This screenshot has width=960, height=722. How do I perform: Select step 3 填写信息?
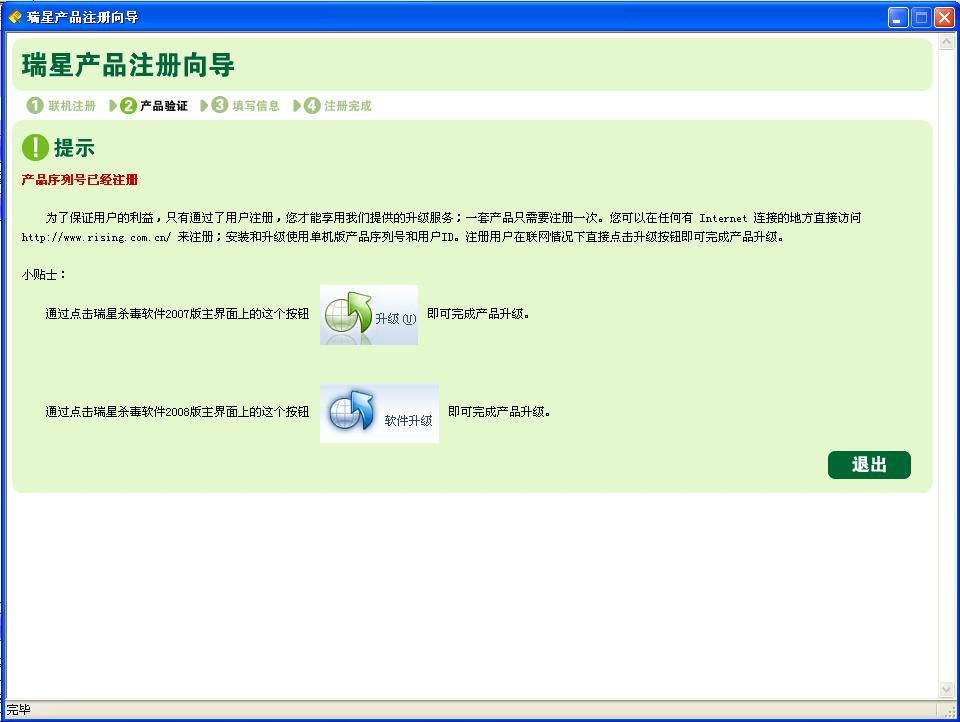pyautogui.click(x=246, y=106)
